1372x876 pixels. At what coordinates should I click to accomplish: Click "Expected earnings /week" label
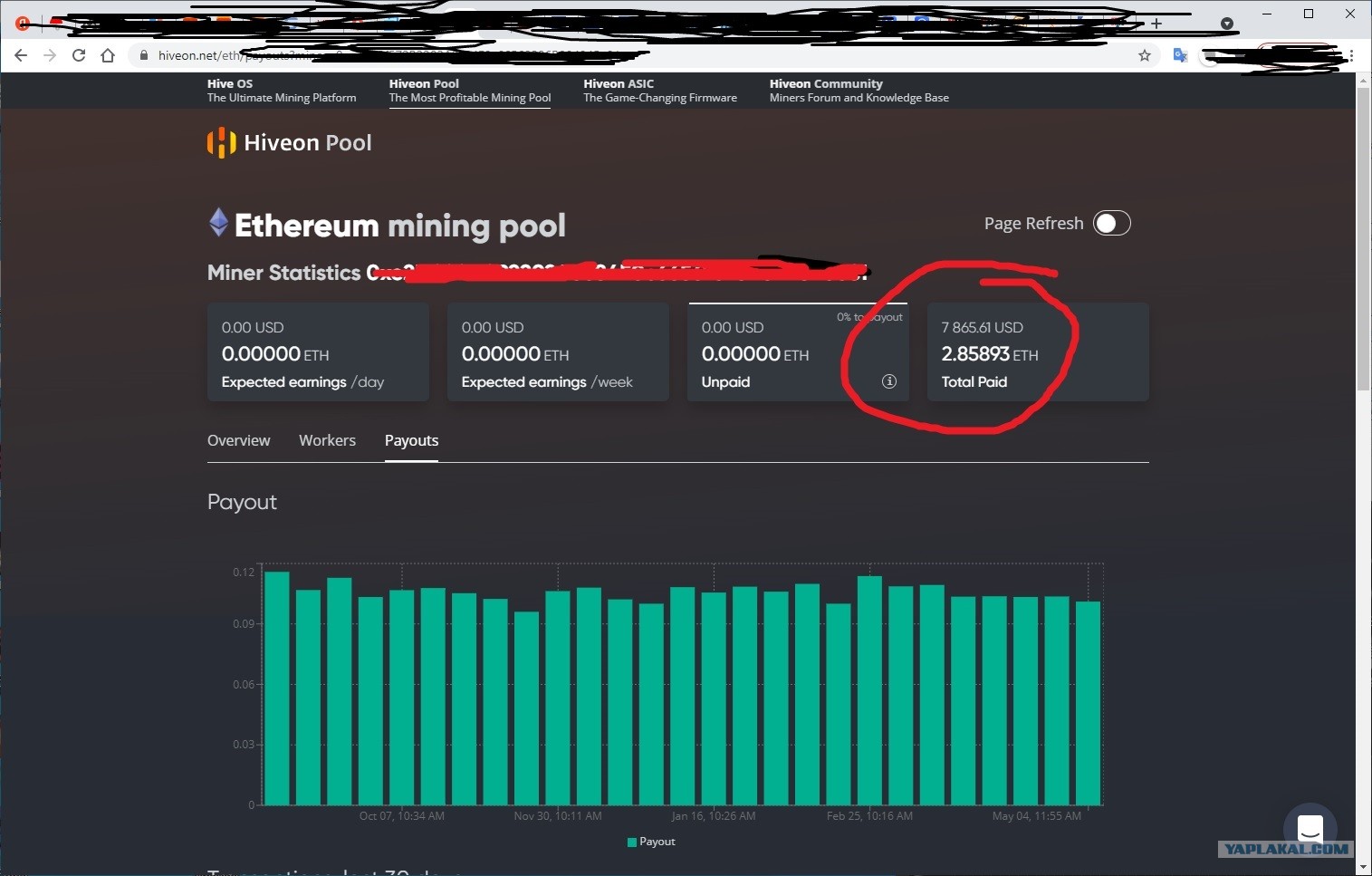pyautogui.click(x=547, y=382)
